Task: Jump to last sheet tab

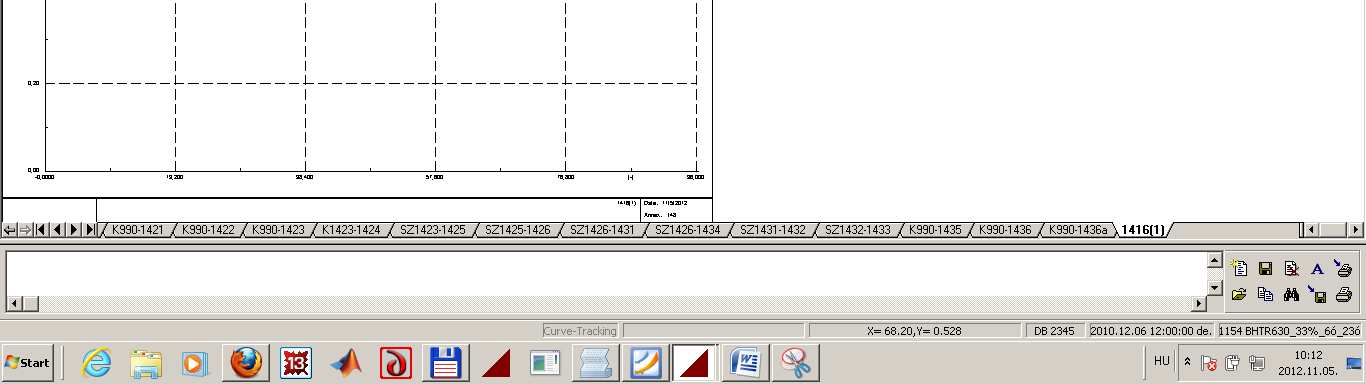Action: click(89, 230)
